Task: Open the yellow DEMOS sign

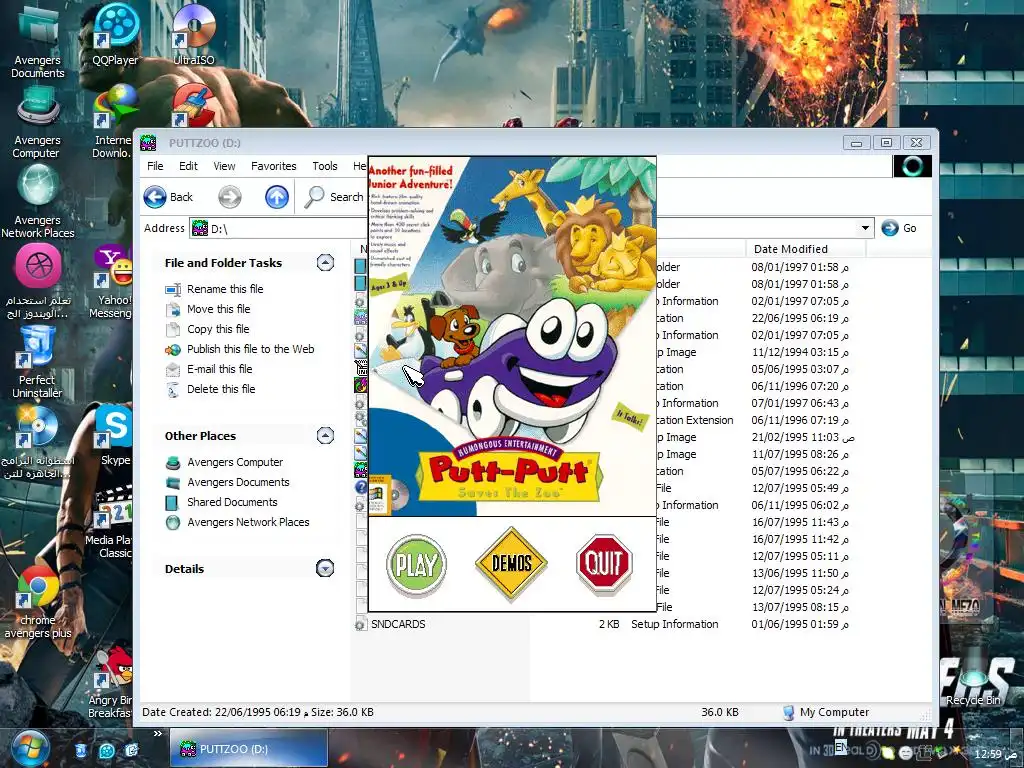Action: [x=511, y=564]
